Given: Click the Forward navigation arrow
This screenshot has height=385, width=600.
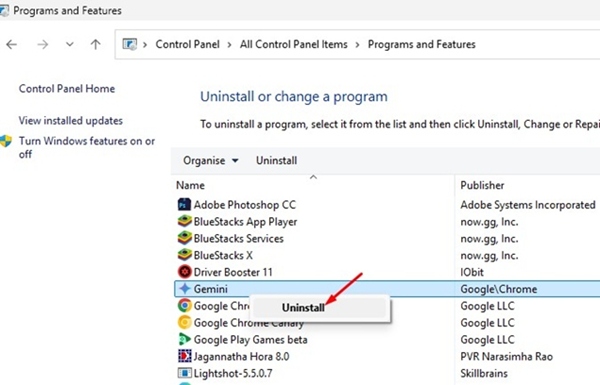Looking at the screenshot, I should click(x=42, y=45).
